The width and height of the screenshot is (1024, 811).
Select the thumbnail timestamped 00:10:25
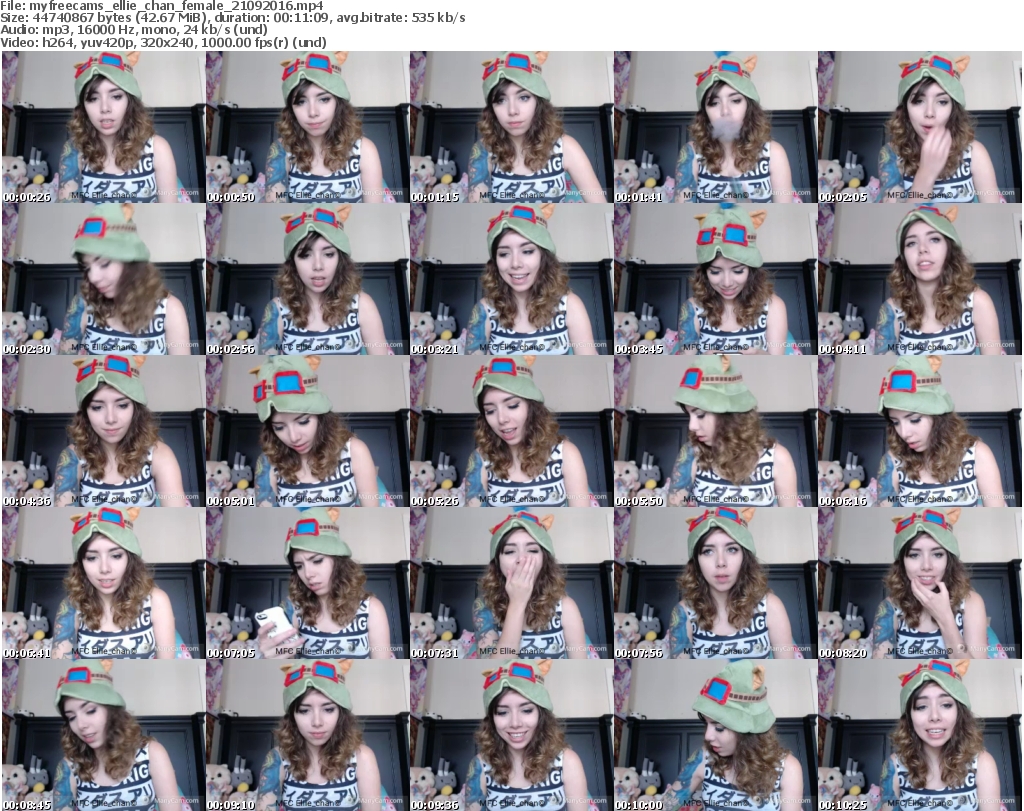coord(920,735)
